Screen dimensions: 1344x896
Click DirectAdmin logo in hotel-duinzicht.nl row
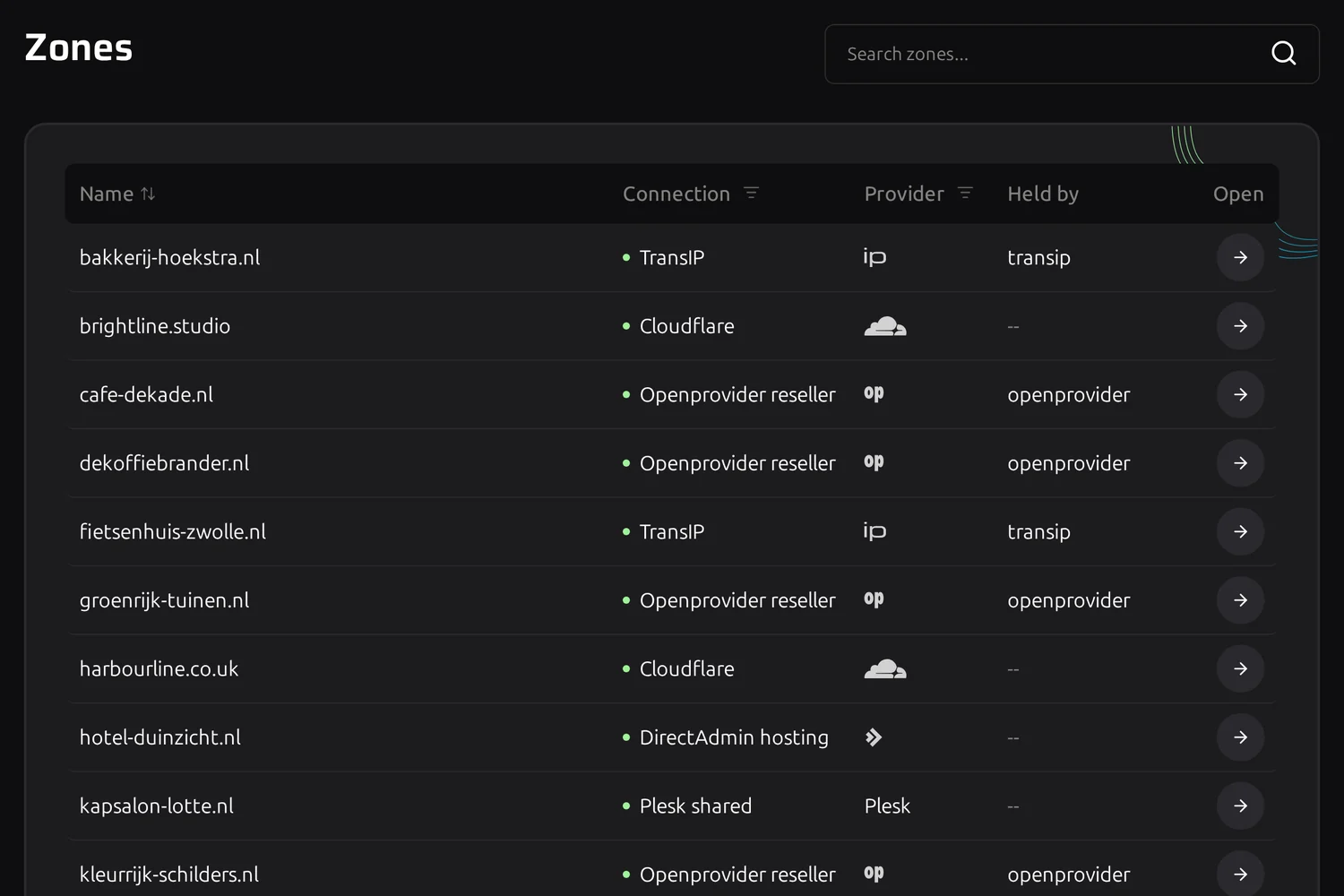pos(874,737)
